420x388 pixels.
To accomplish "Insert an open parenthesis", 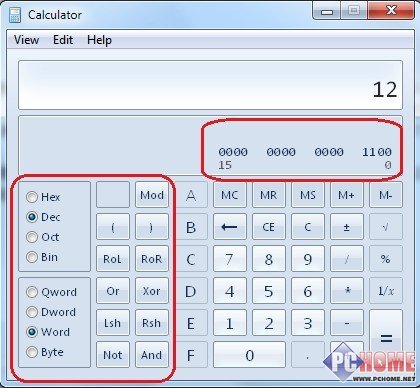I will tap(113, 227).
